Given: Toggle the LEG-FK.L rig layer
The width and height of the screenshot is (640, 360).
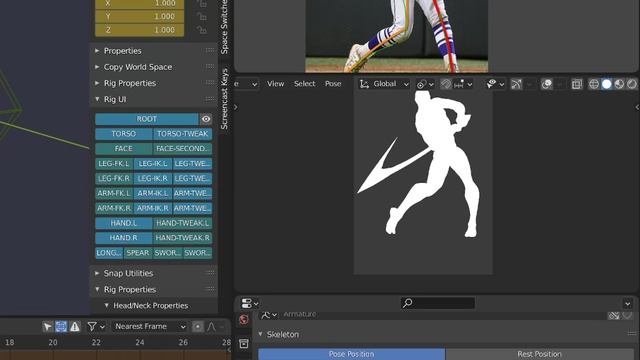Looking at the screenshot, I should [114, 163].
